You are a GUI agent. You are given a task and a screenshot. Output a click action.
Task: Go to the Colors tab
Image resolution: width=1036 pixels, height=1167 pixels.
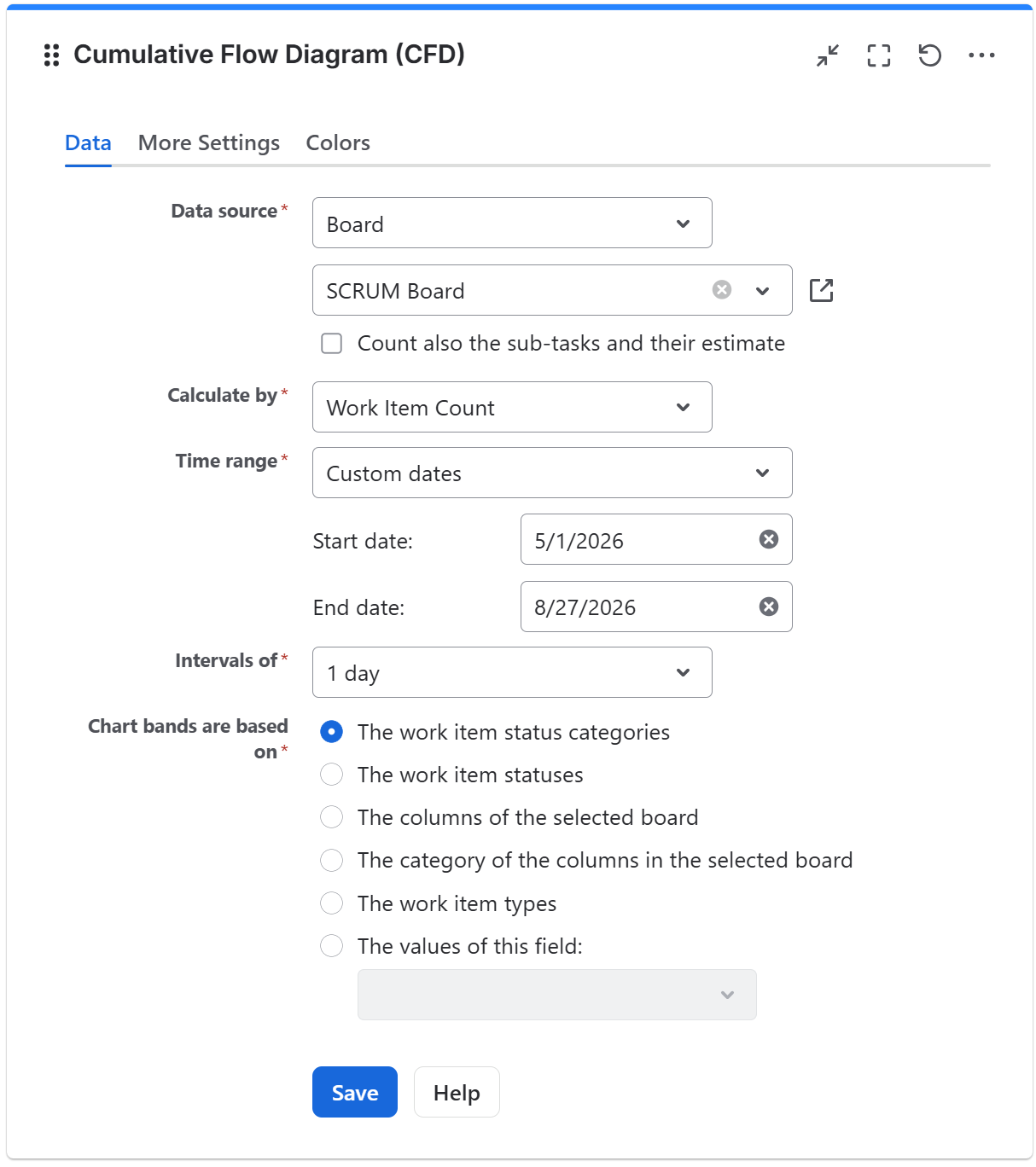pos(338,142)
